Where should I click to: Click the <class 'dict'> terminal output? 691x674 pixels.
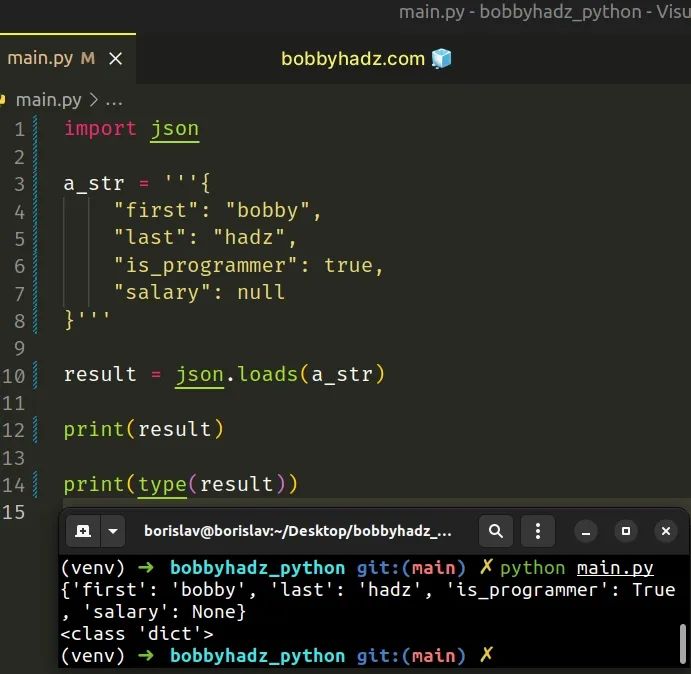click(137, 634)
